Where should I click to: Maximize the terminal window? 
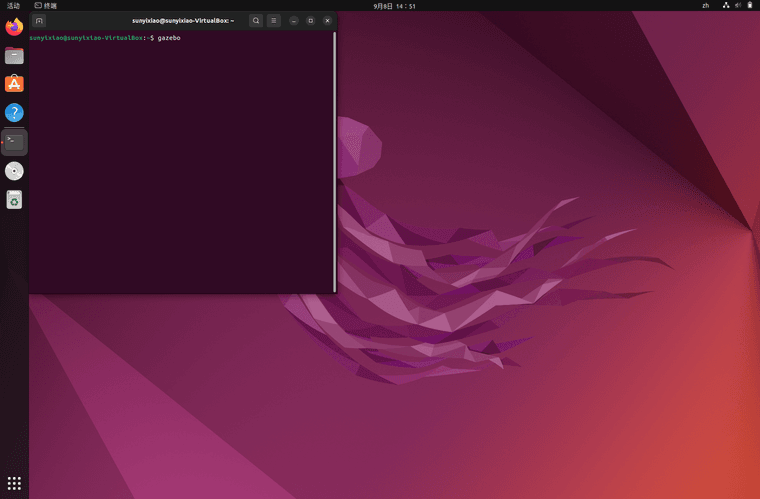click(311, 21)
